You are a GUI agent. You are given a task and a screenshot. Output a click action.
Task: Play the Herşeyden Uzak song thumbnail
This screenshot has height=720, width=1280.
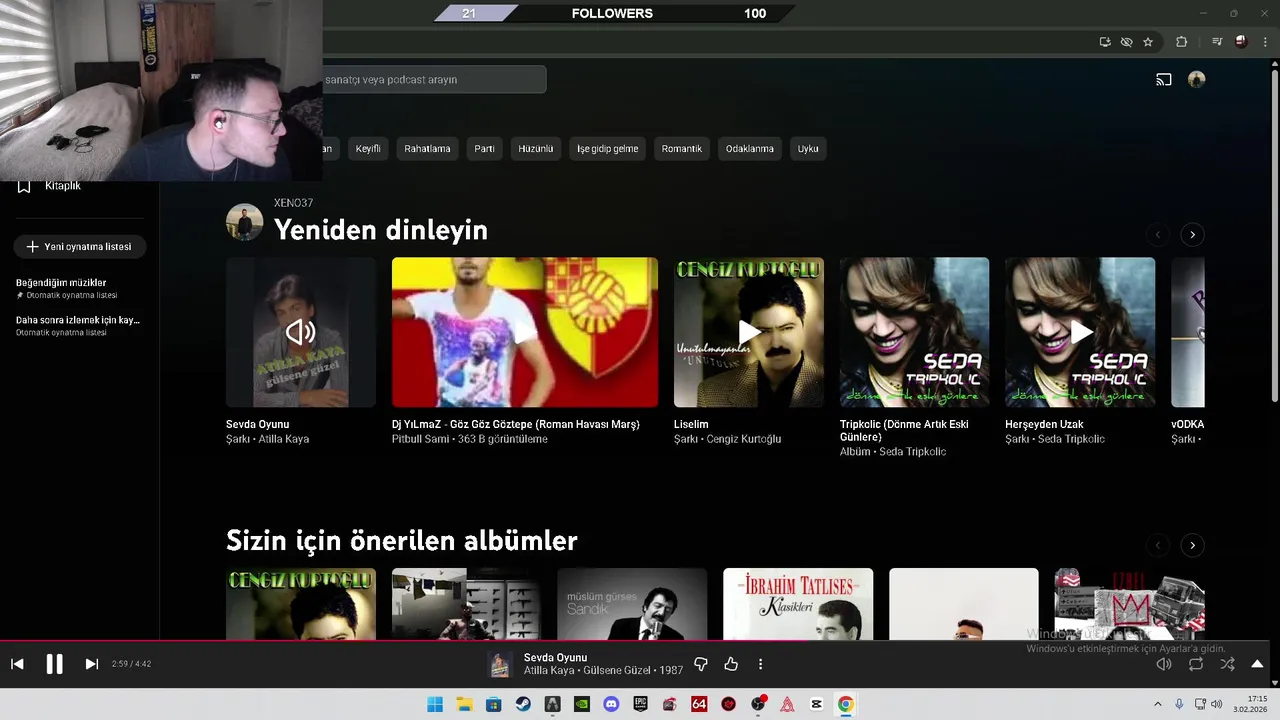1080,332
